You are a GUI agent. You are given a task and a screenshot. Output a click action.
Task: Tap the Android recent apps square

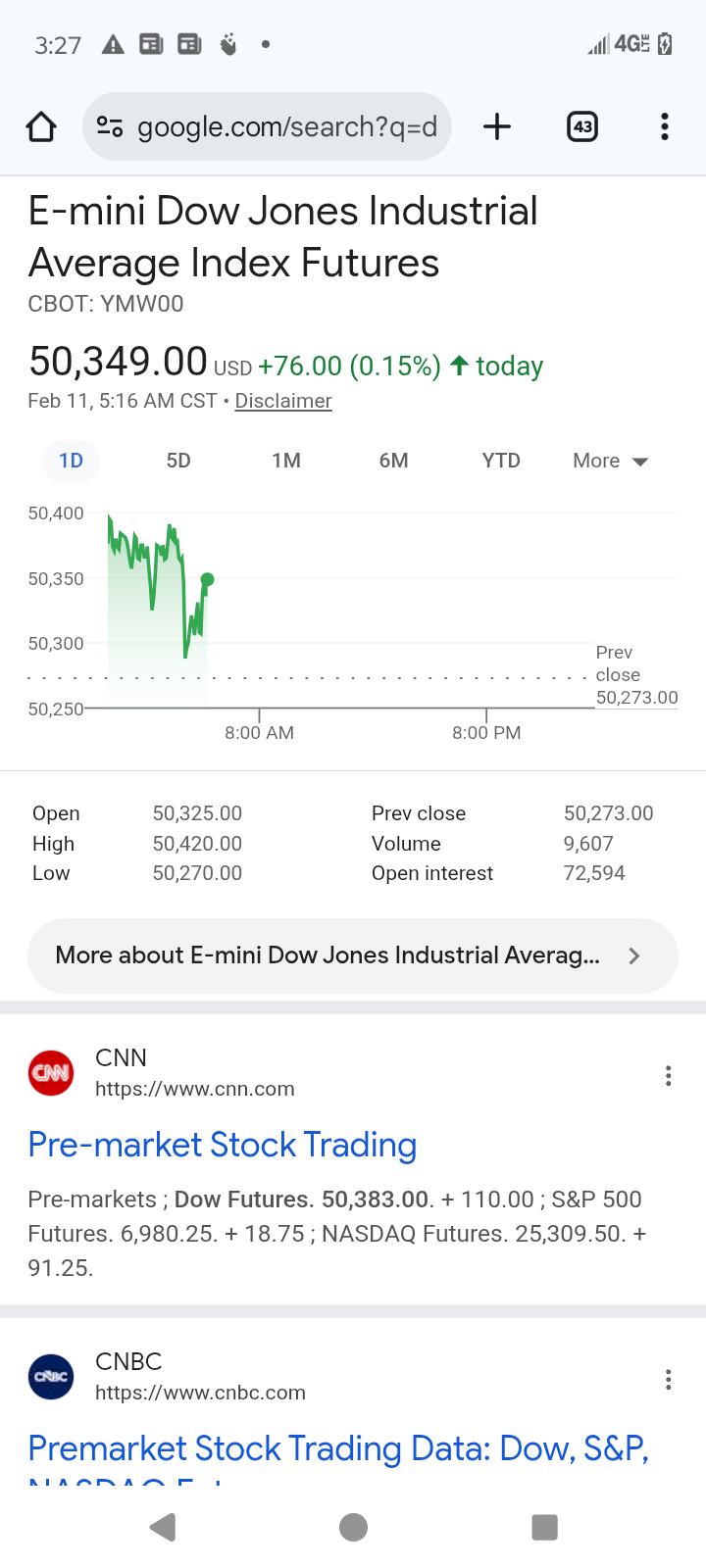(x=544, y=1527)
